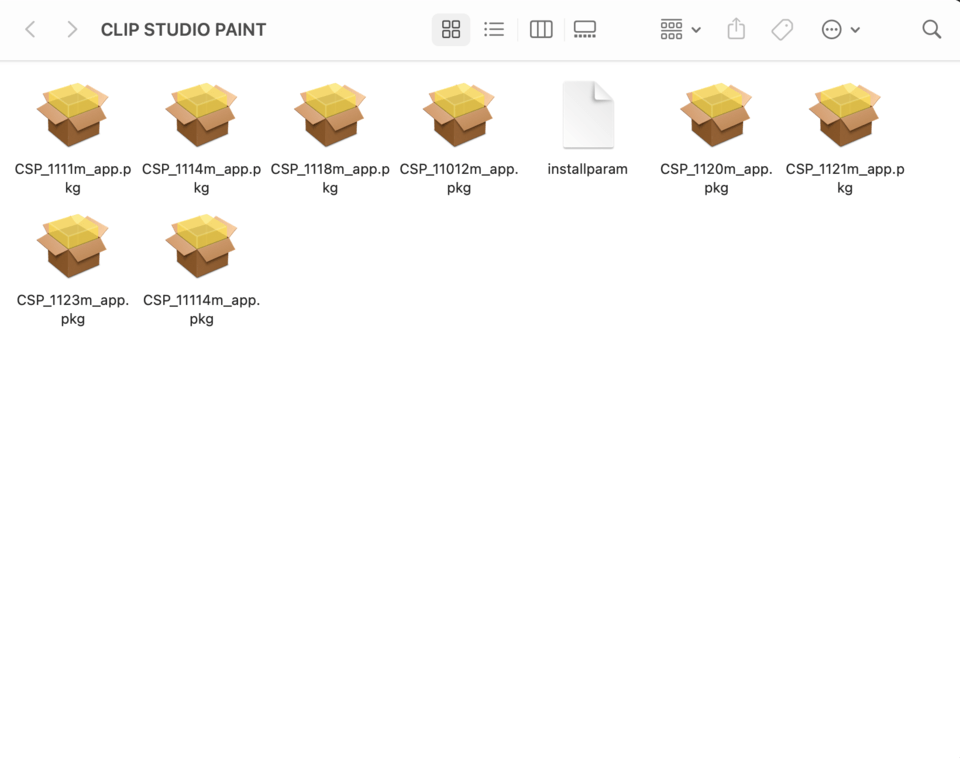This screenshot has height=758, width=960.
Task: Select the CSP_1111m_app.pkg package icon
Action: (73, 115)
